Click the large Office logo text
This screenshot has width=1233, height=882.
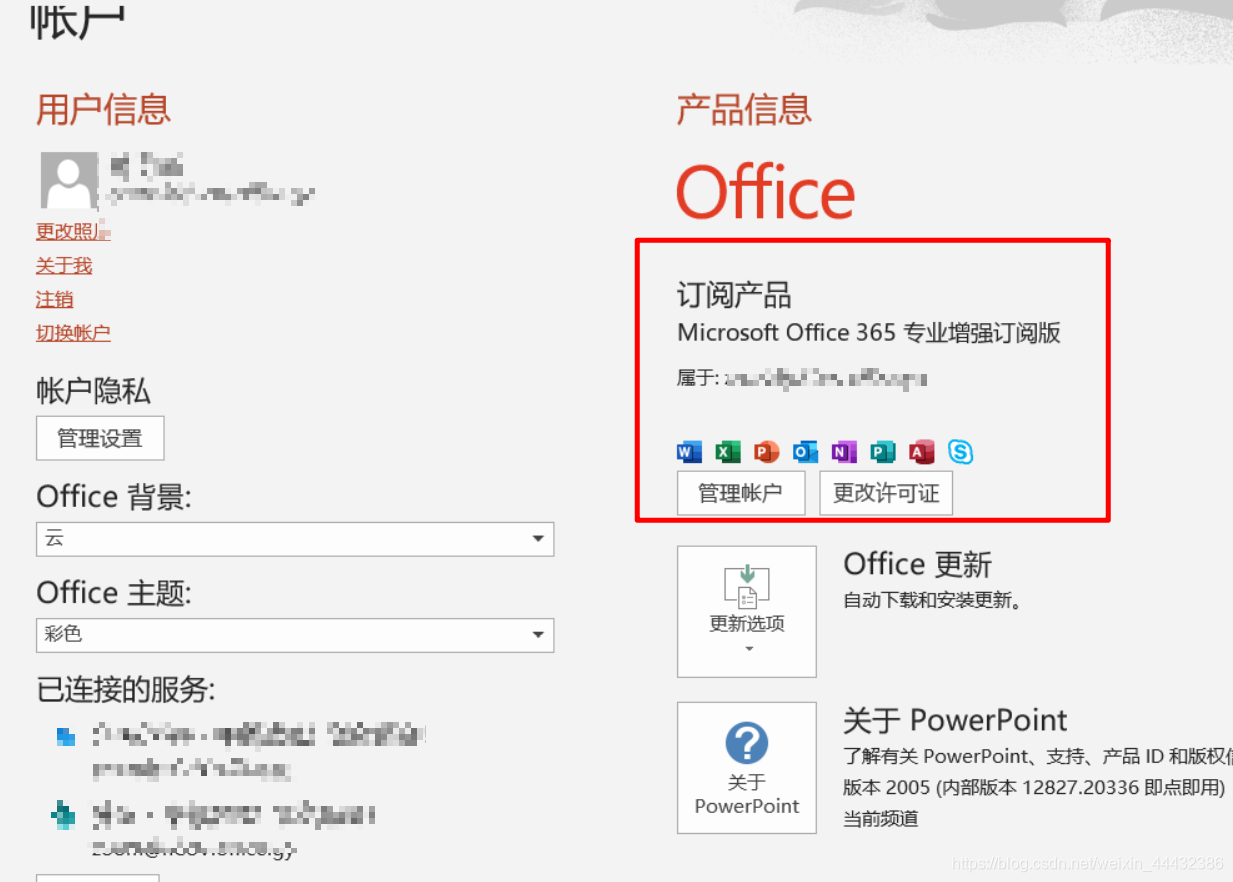766,192
